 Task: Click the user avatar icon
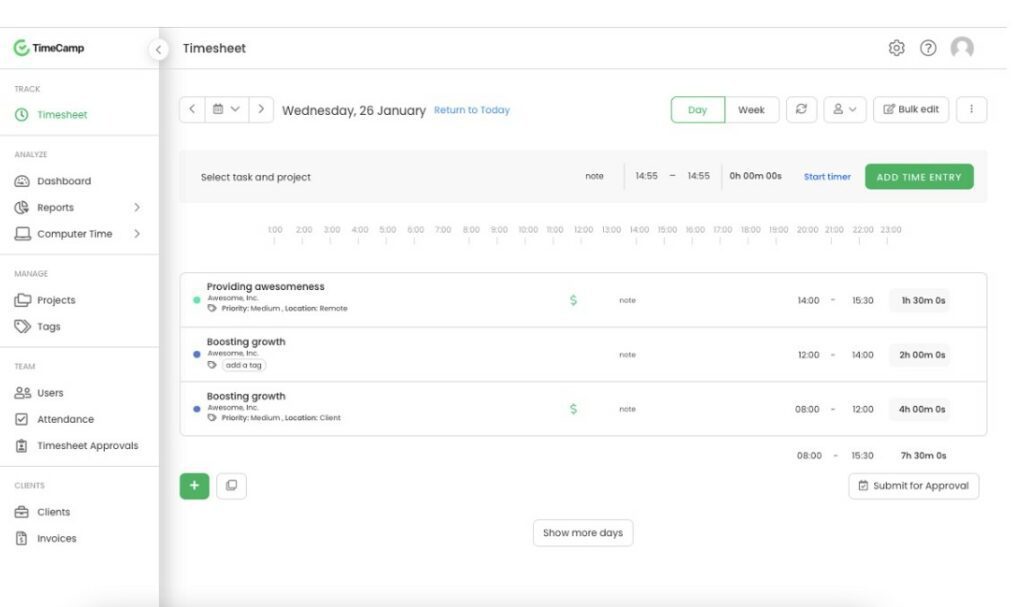[962, 48]
